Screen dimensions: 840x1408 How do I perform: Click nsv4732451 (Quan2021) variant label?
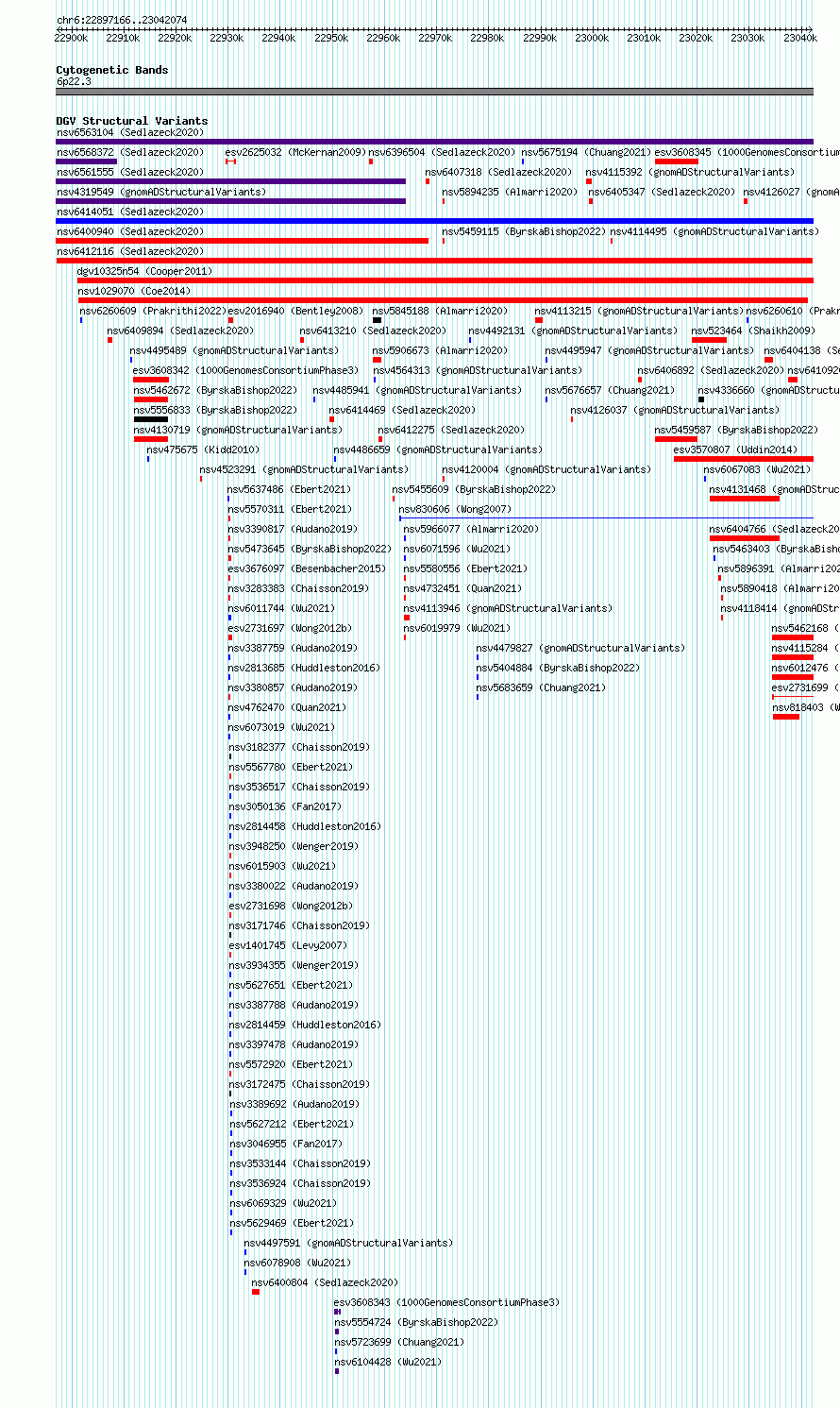(x=462, y=588)
